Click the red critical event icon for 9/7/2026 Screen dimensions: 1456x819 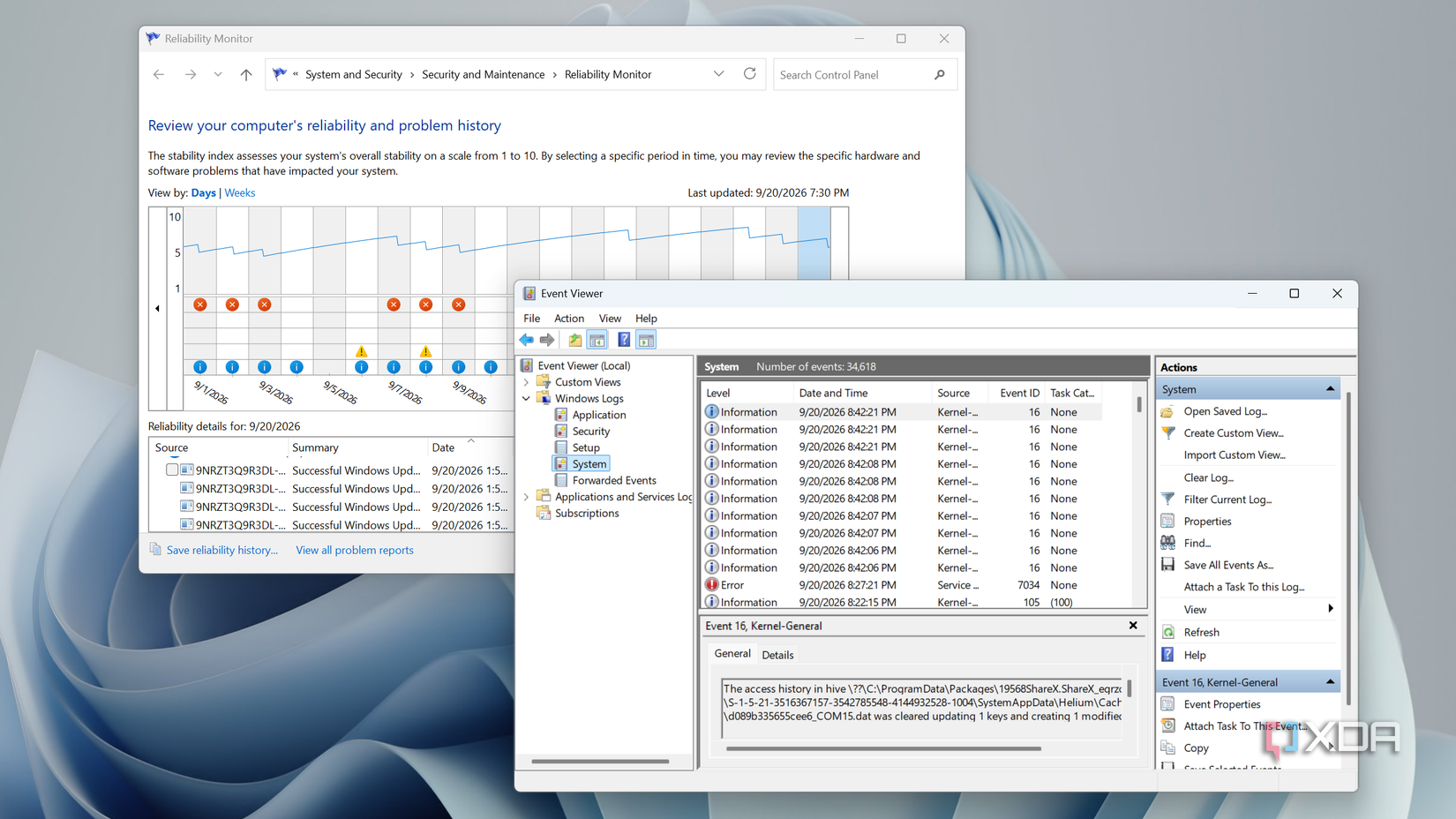(394, 304)
